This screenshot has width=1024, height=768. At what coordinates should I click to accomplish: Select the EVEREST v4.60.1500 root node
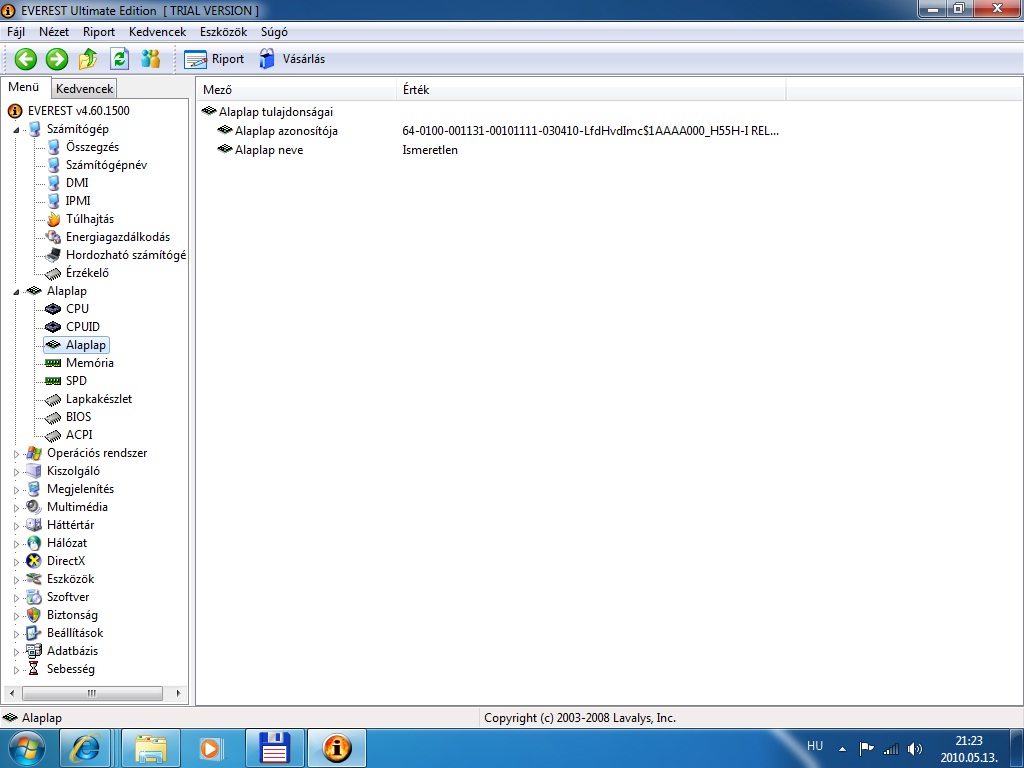pos(78,110)
